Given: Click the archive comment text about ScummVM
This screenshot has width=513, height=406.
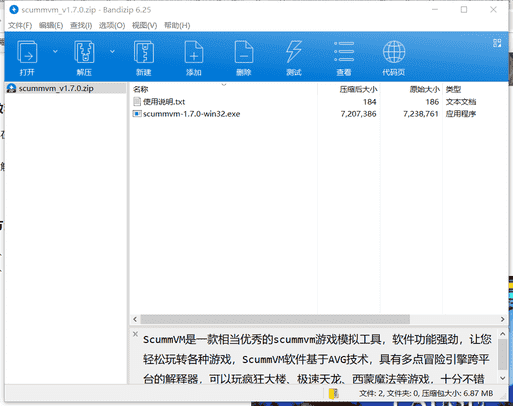Looking at the screenshot, I should tap(317, 359).
